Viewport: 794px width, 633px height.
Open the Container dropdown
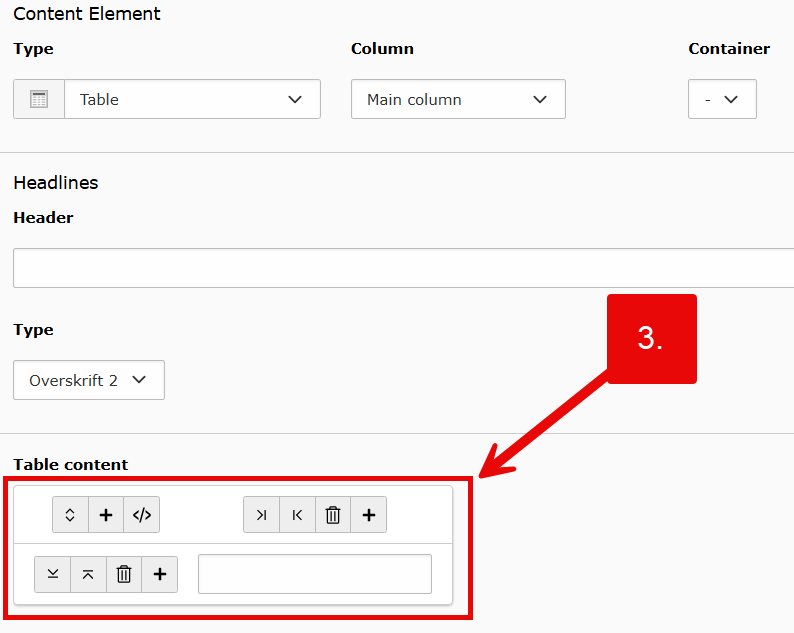point(722,100)
